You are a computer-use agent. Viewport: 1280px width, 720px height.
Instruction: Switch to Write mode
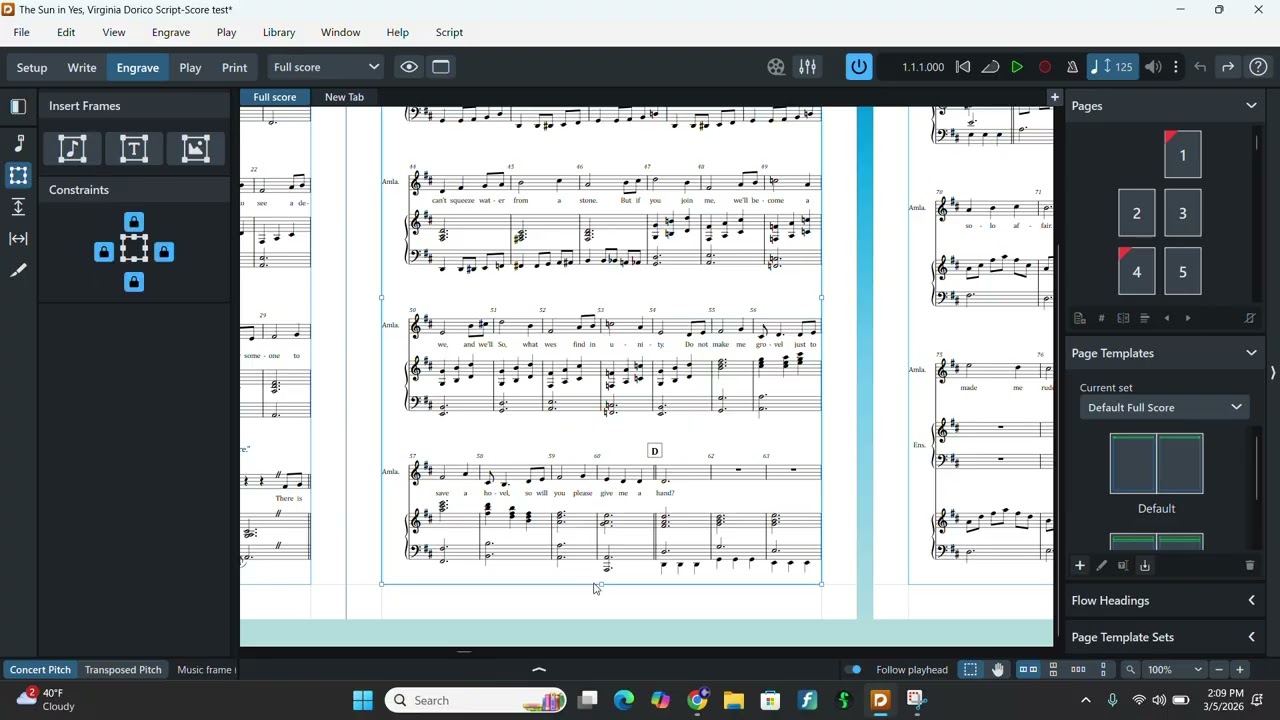point(82,68)
